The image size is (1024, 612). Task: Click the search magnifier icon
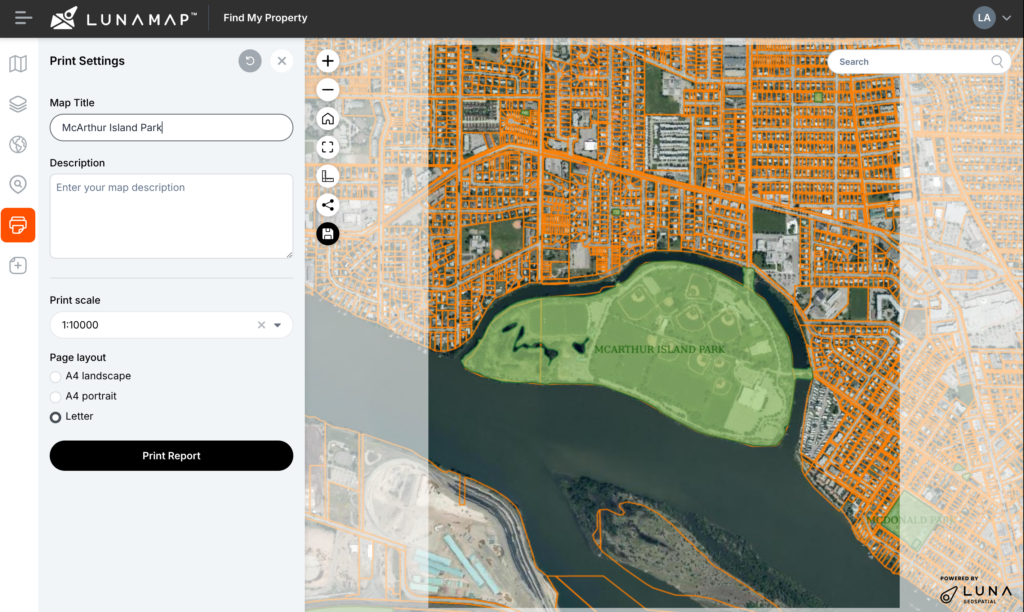(x=997, y=61)
